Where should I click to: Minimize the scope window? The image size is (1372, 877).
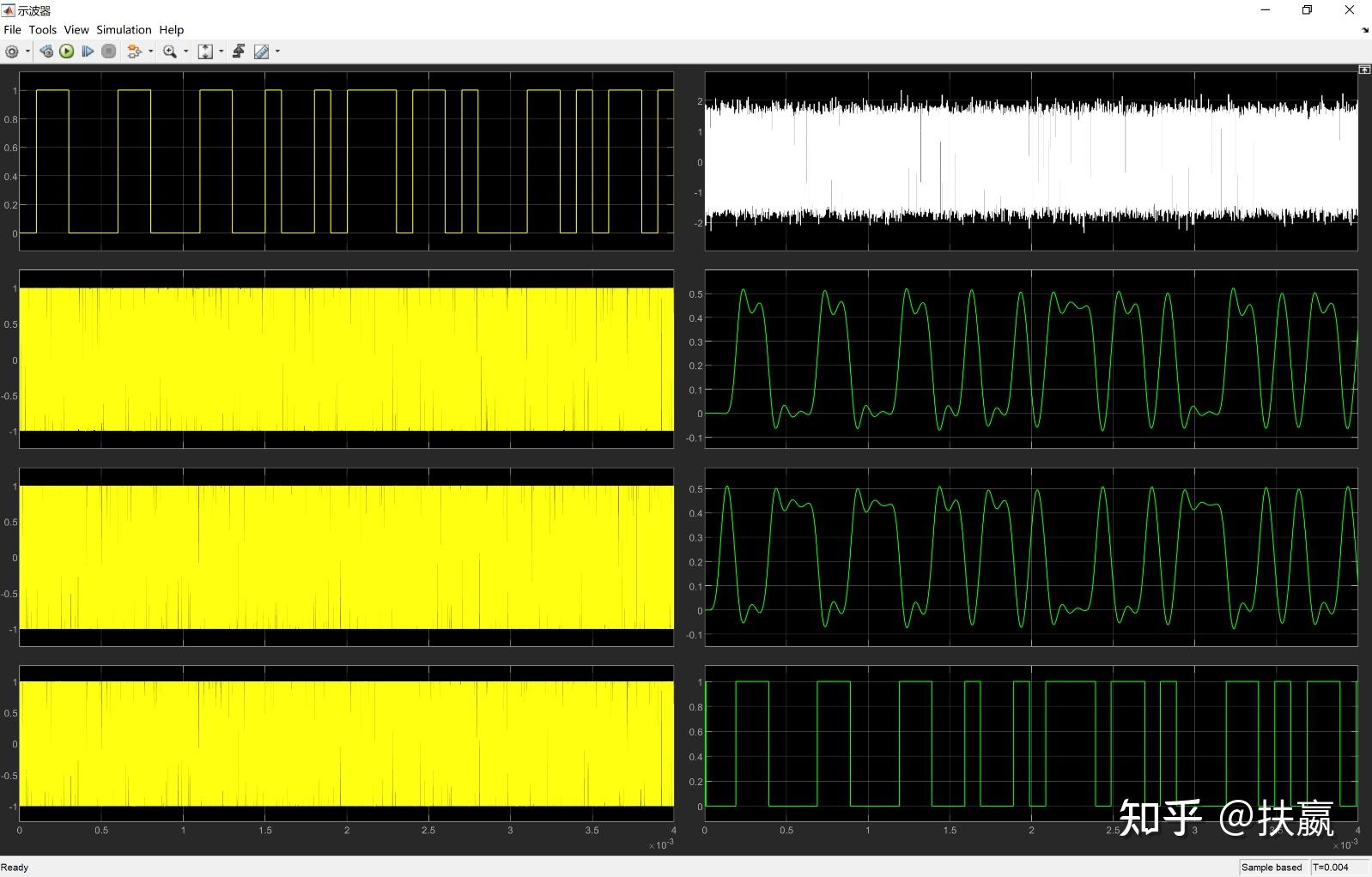(1265, 10)
